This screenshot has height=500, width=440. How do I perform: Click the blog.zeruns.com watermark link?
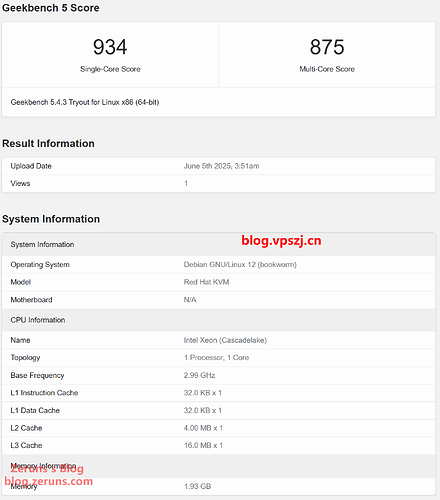pyautogui.click(x=49, y=481)
